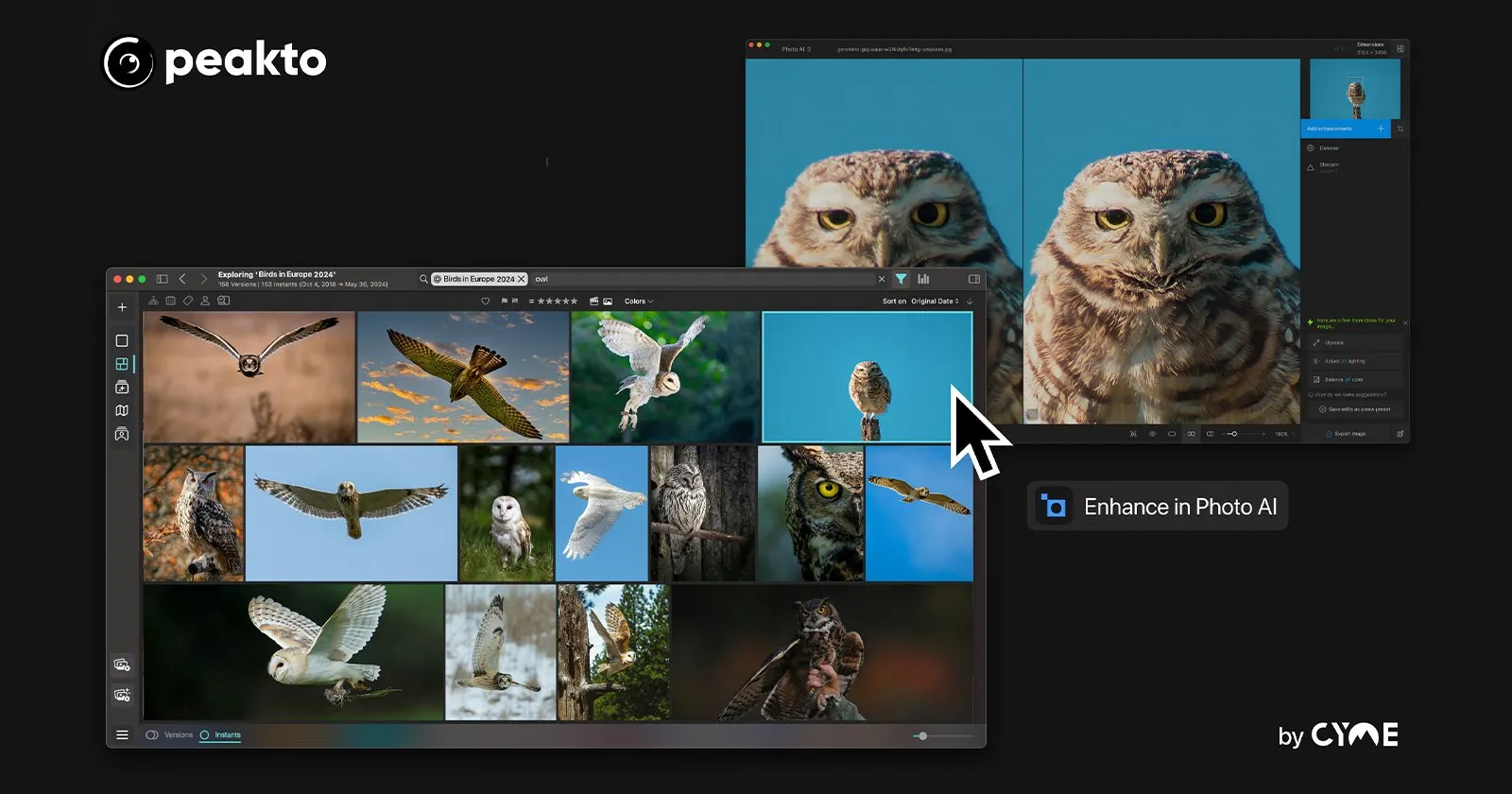This screenshot has width=1512, height=794.
Task: Click the people filter icon
Action: point(205,301)
